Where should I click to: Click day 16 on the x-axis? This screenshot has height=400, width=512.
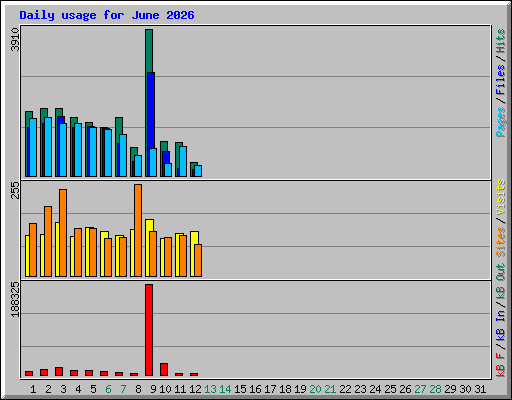(255, 389)
